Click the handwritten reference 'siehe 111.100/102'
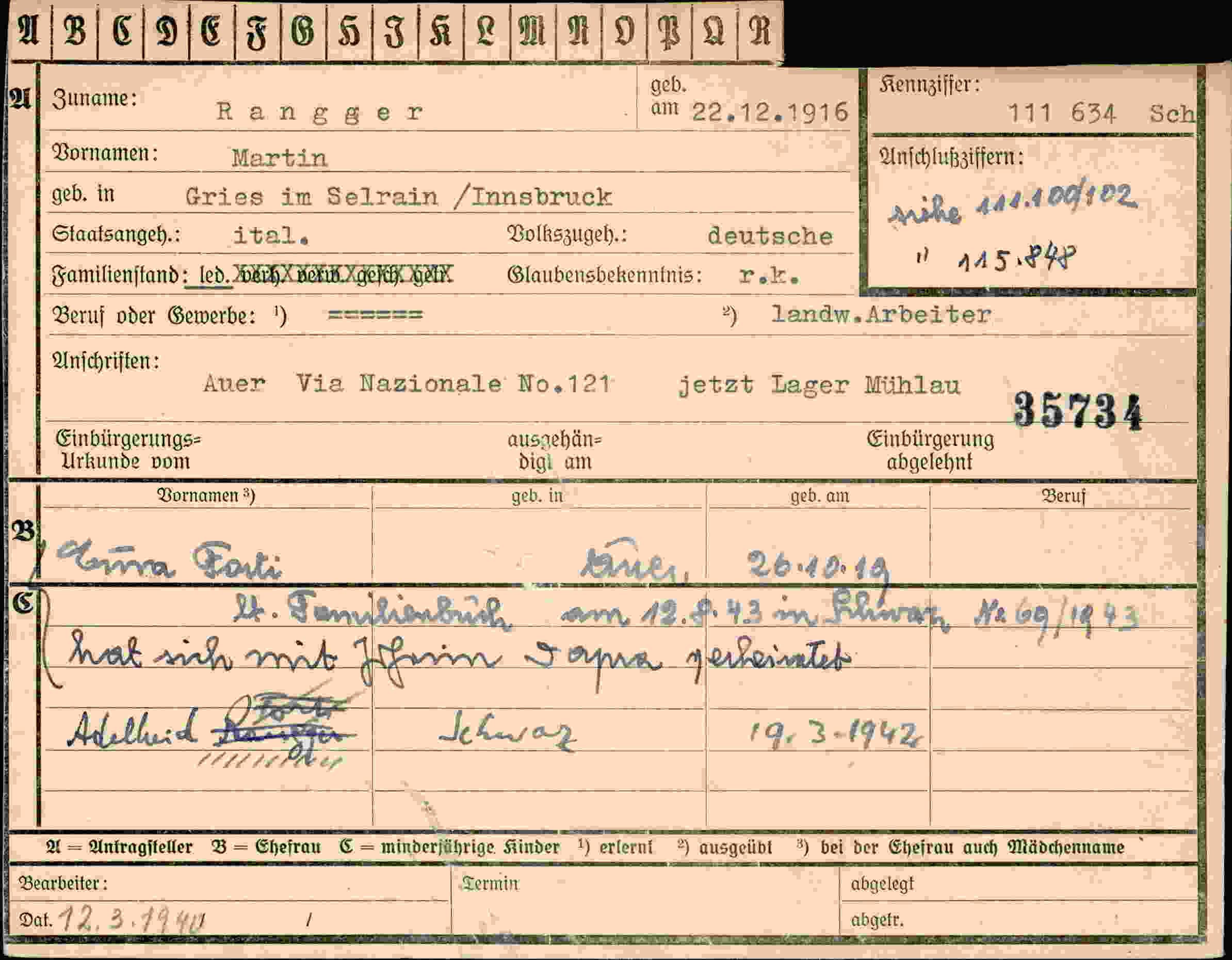Image resolution: width=1232 pixels, height=960 pixels. tap(1013, 204)
